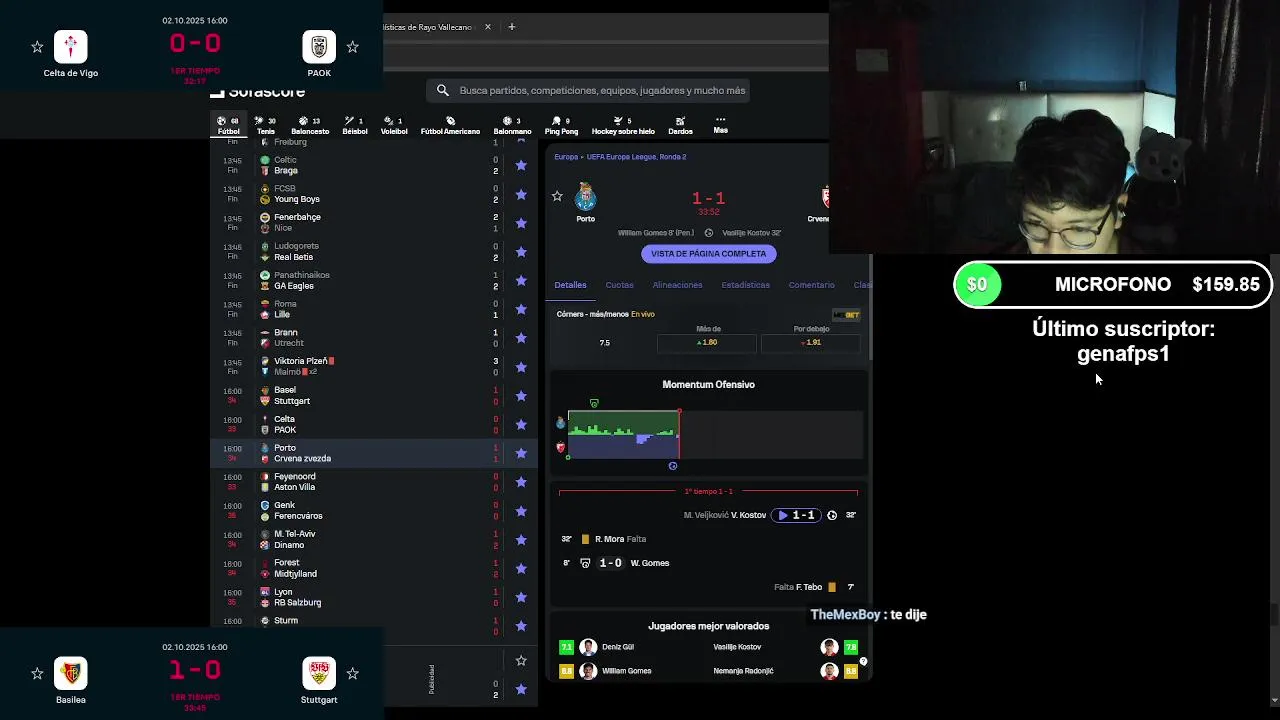Open the Dardos sport category
The height and width of the screenshot is (720, 1280).
680,125
